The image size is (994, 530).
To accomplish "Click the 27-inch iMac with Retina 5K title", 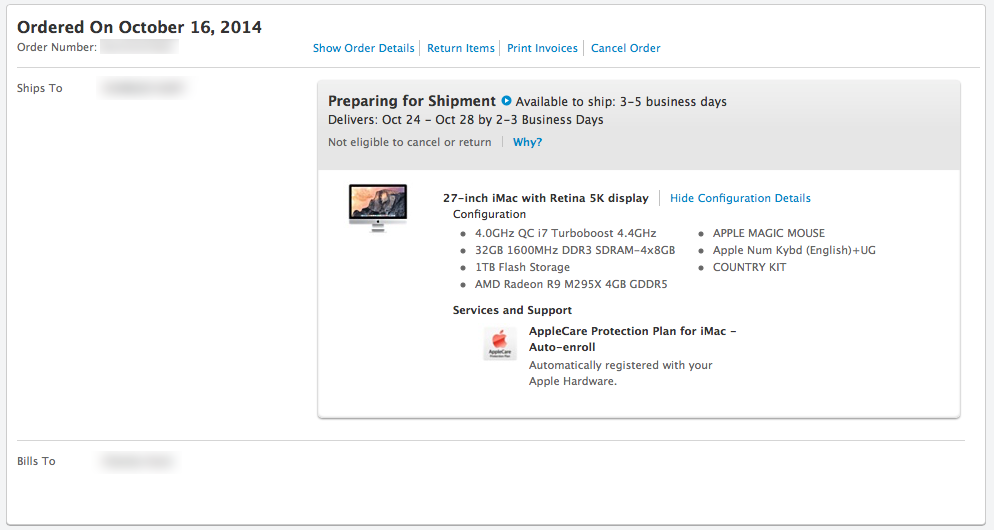I will (545, 198).
